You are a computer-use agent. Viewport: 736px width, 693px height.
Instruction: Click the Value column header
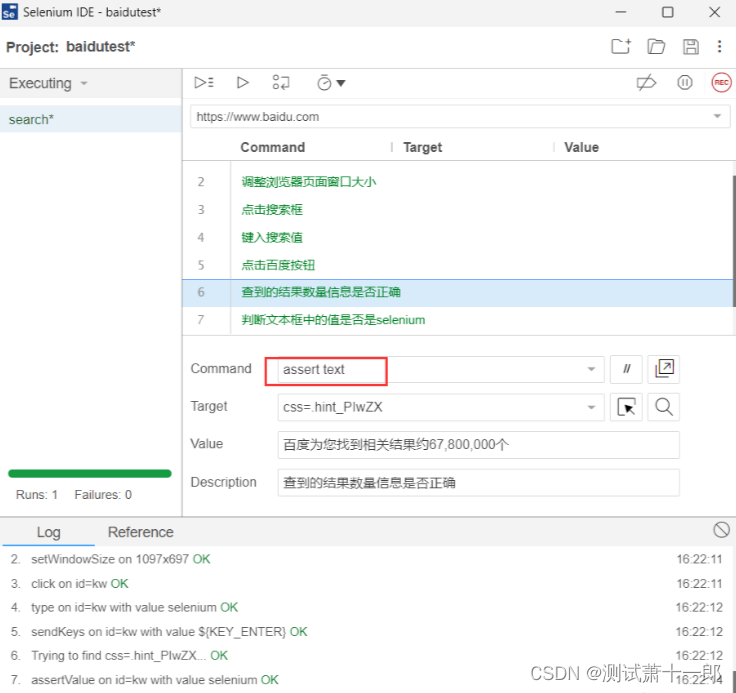tap(581, 147)
